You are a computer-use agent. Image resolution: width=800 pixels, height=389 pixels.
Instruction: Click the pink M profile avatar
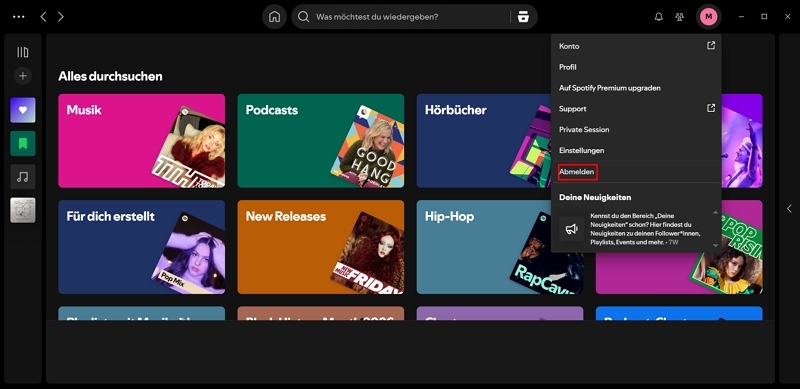click(x=708, y=17)
